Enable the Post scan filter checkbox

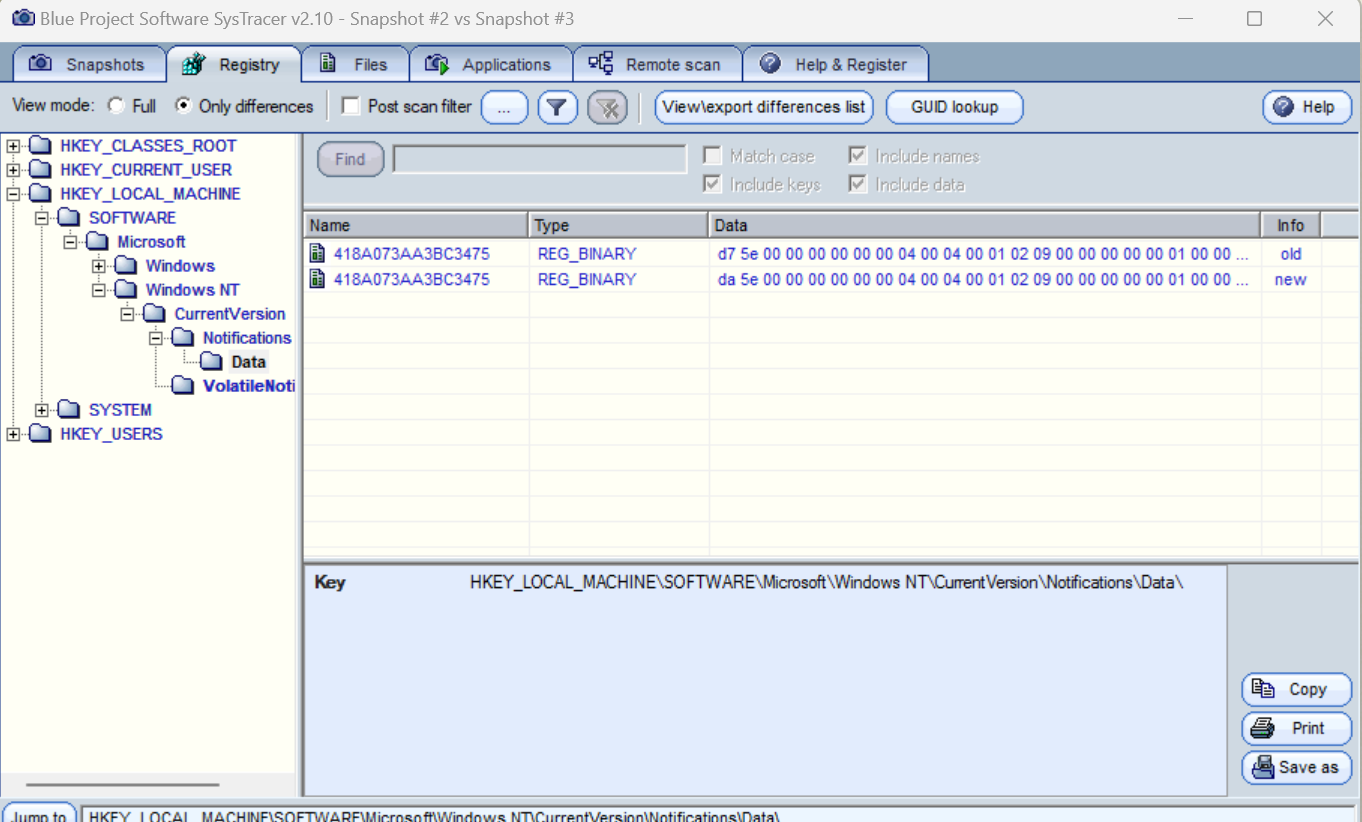pos(351,106)
